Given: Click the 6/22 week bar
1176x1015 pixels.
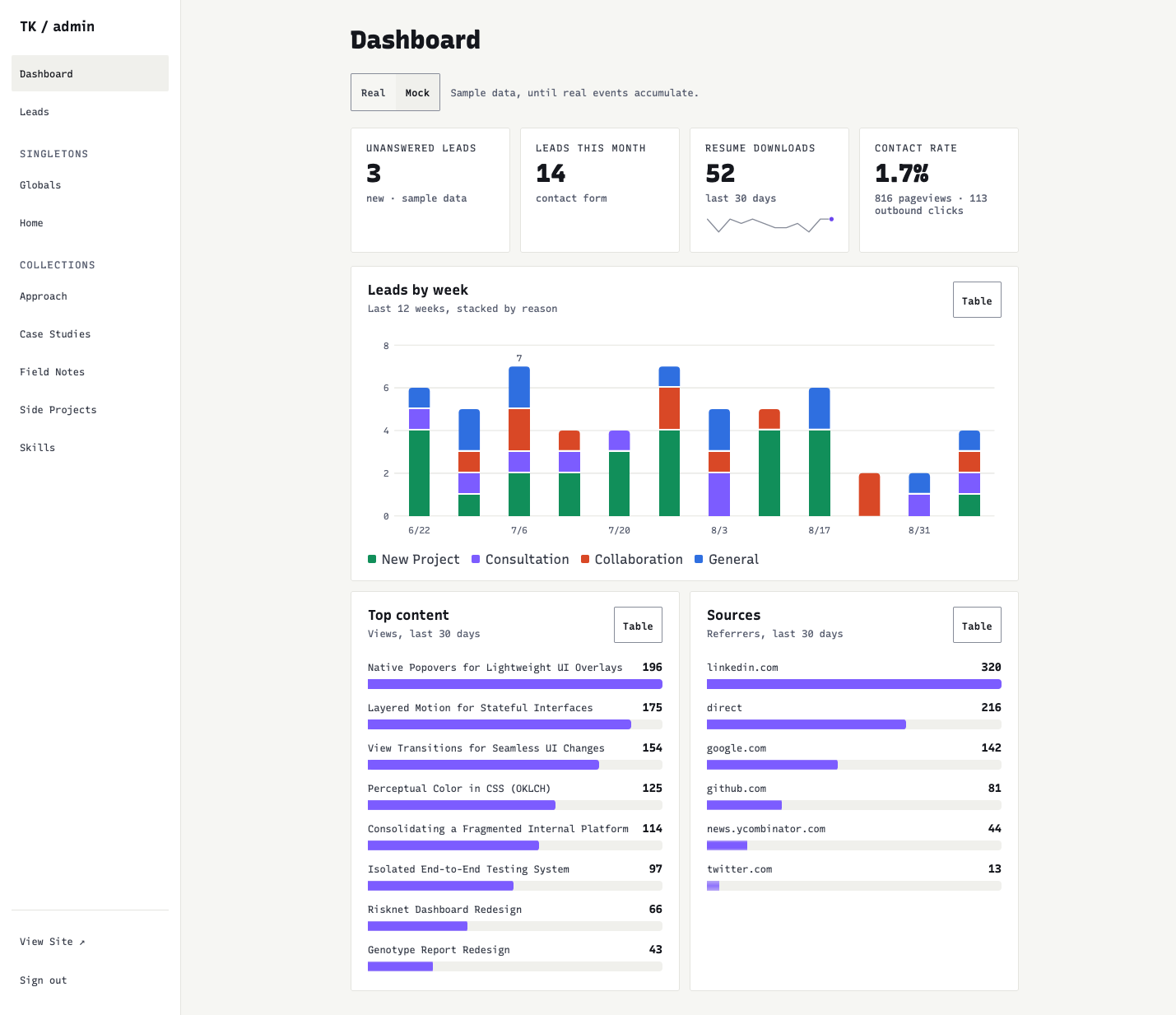Looking at the screenshot, I should click(419, 452).
